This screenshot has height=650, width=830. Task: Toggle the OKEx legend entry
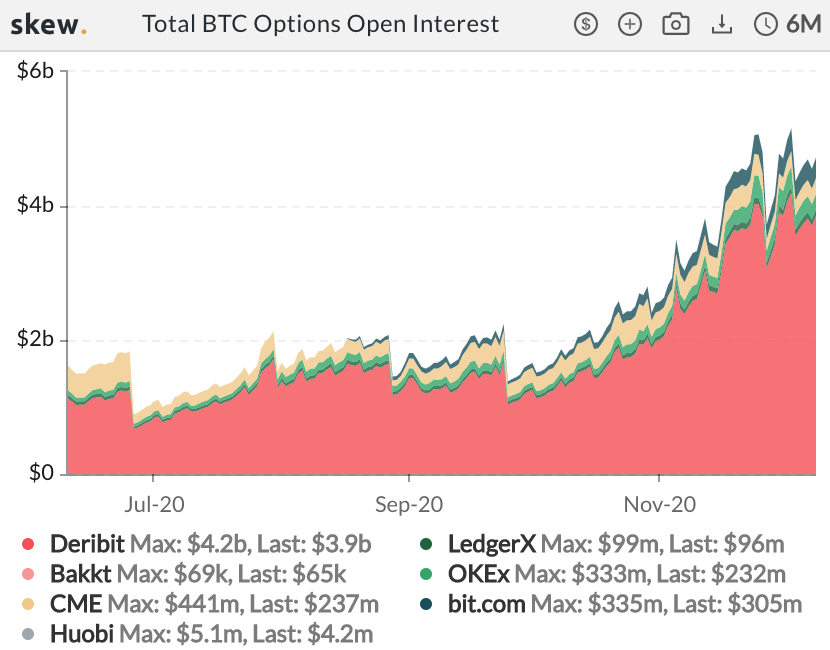coord(481,575)
